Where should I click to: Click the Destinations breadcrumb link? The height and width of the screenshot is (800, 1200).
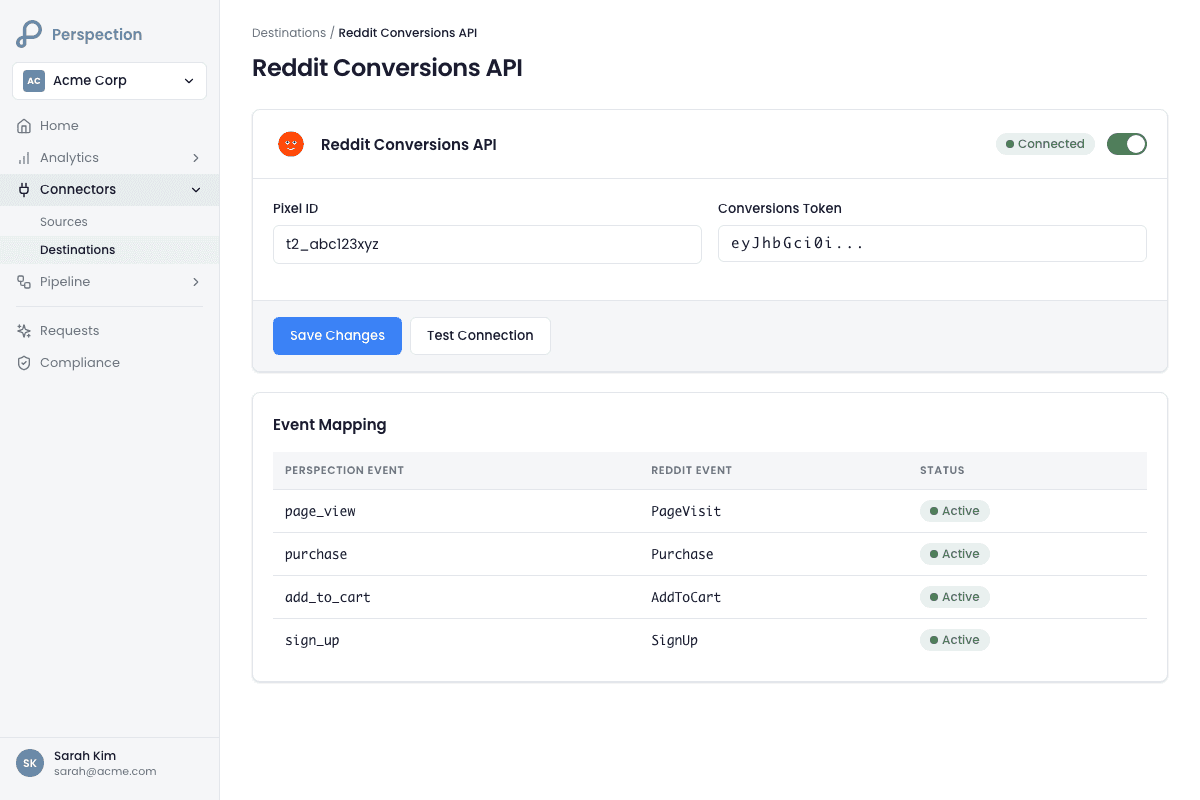pyautogui.click(x=289, y=33)
